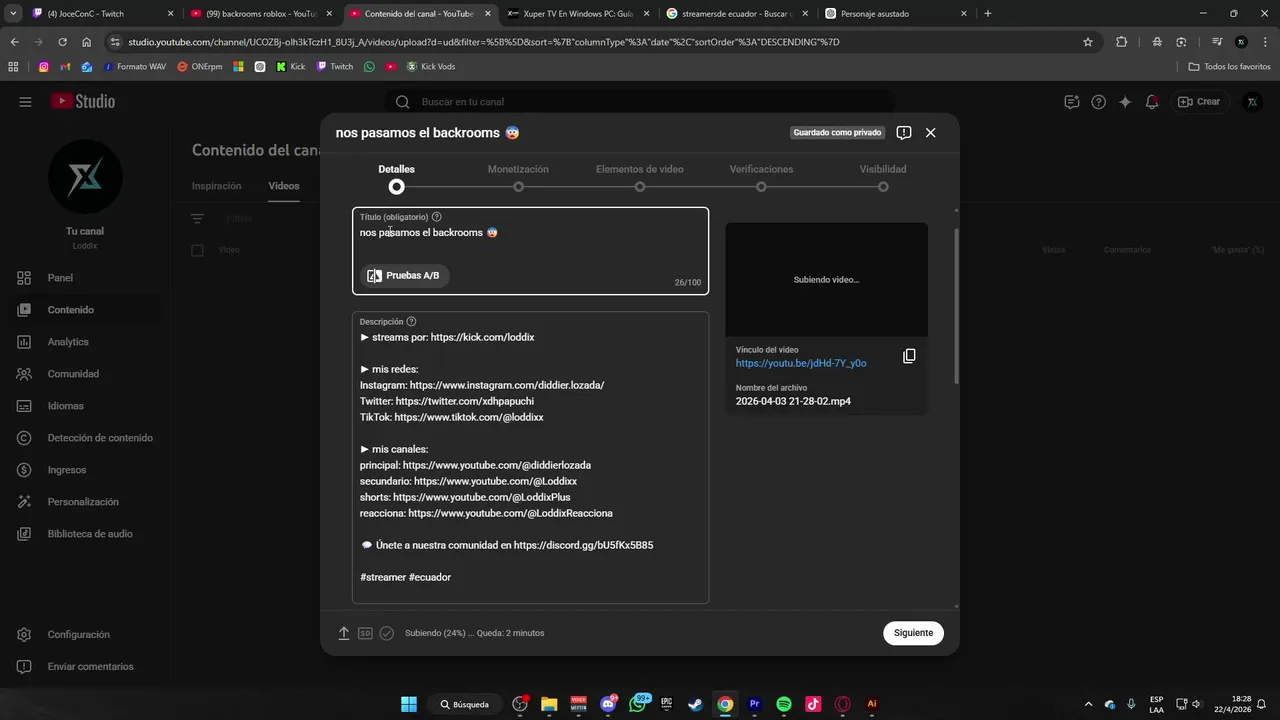The image size is (1280, 720).
Task: Switch to the Videos content tab
Action: click(x=284, y=186)
